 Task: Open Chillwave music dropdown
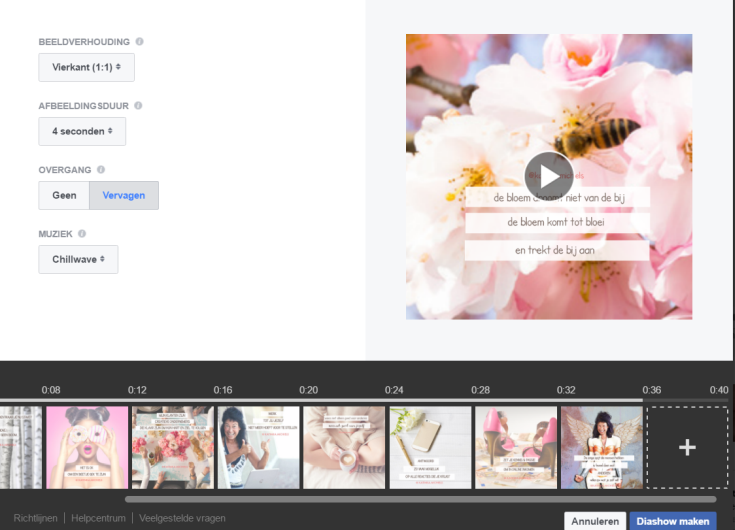coord(78,259)
